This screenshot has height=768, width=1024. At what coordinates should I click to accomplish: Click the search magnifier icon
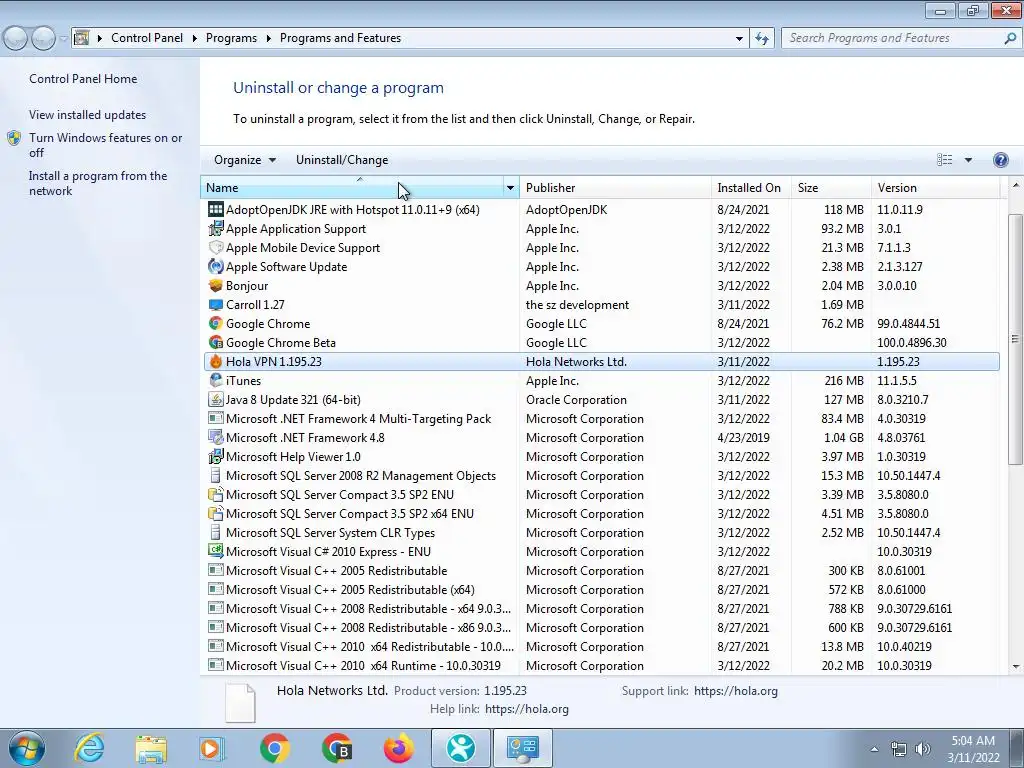point(1010,38)
